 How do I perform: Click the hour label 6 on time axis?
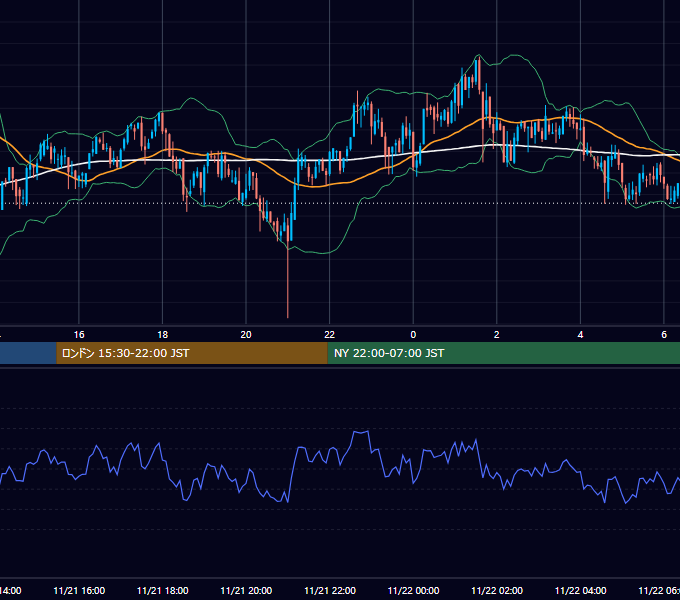pos(664,335)
